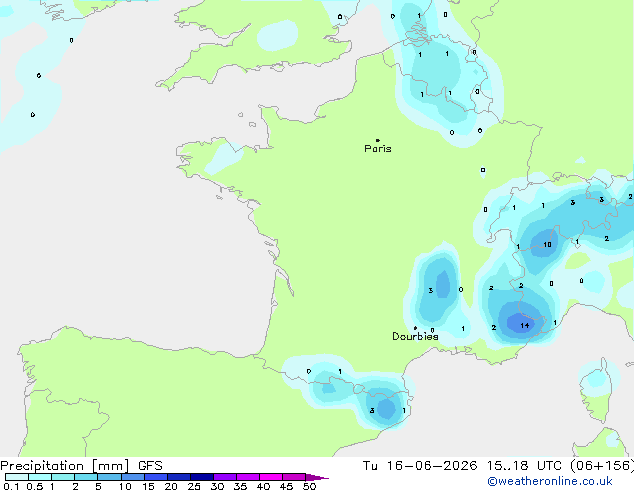
Task: Click the (06+156) forecast run text
Action: (602, 466)
